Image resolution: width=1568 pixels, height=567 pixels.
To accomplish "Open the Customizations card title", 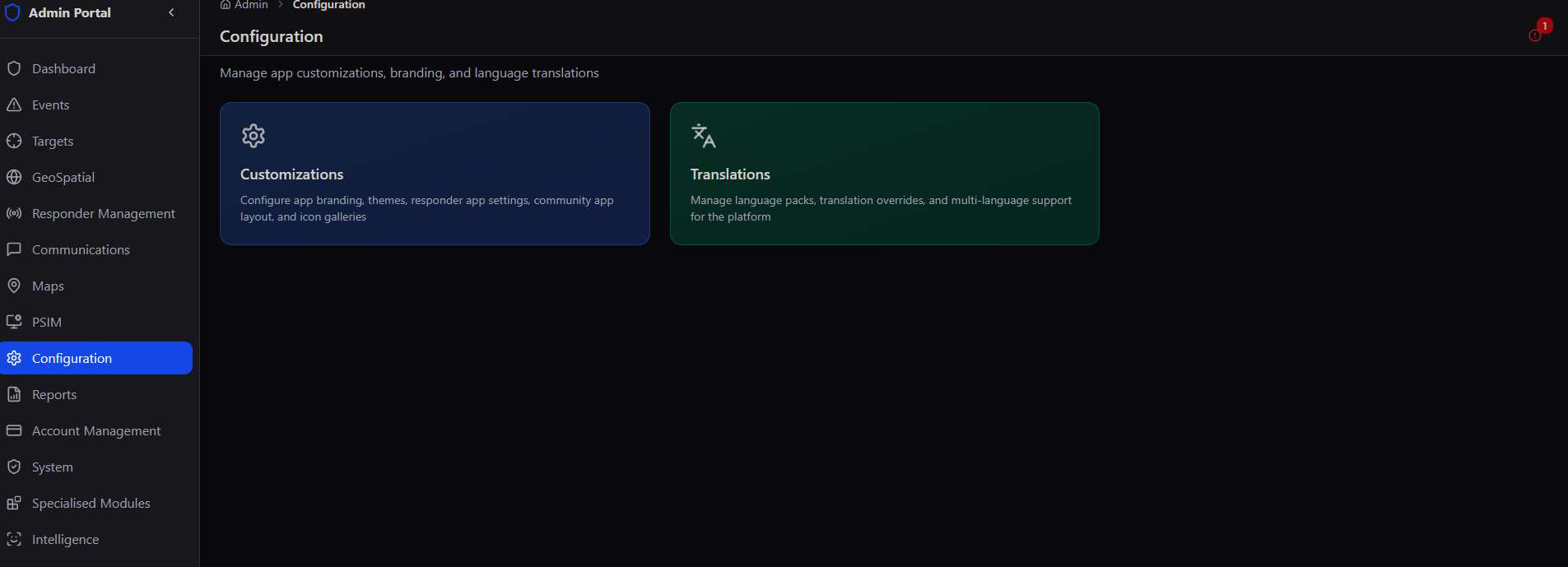I will [x=291, y=174].
